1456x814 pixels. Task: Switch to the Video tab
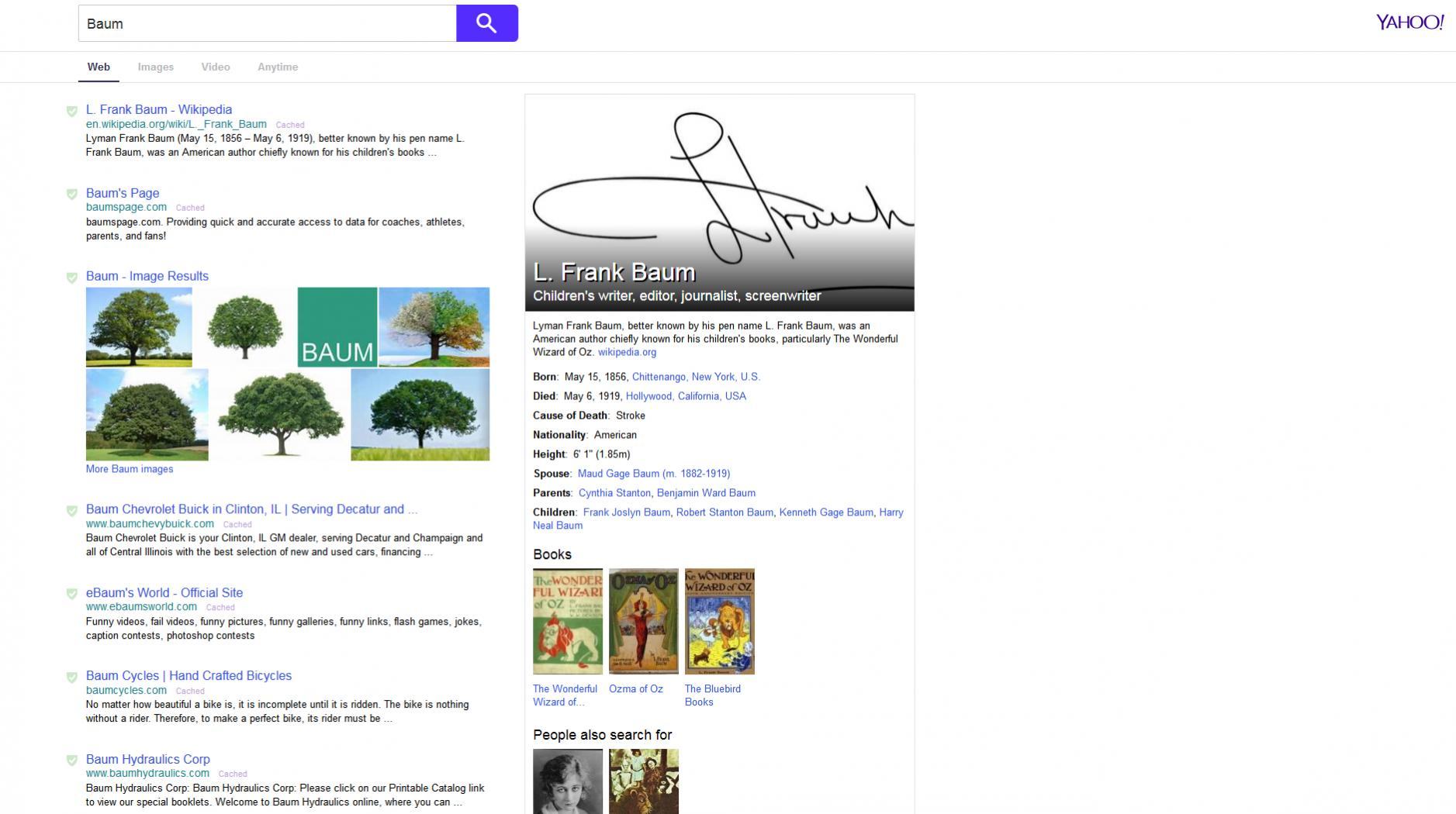coord(216,67)
